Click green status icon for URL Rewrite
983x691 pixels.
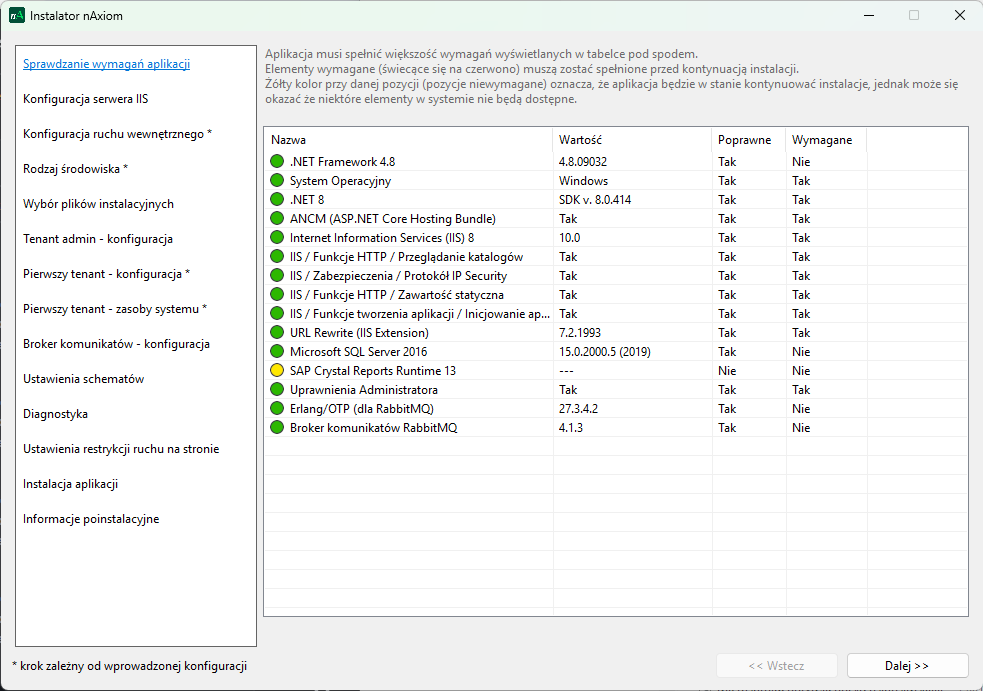tap(277, 333)
